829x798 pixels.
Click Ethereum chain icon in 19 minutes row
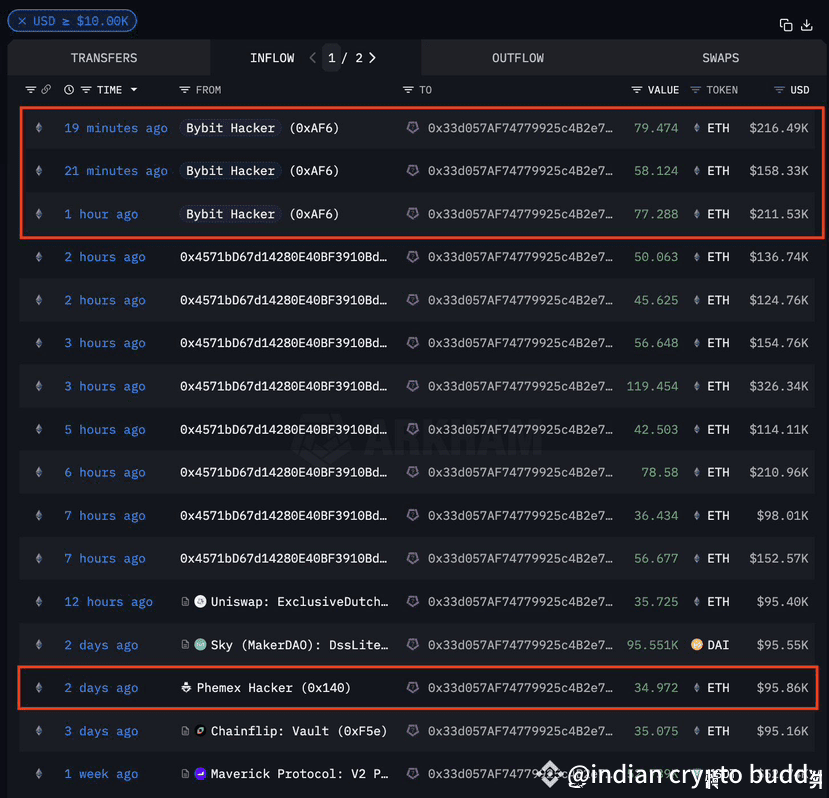click(39, 127)
